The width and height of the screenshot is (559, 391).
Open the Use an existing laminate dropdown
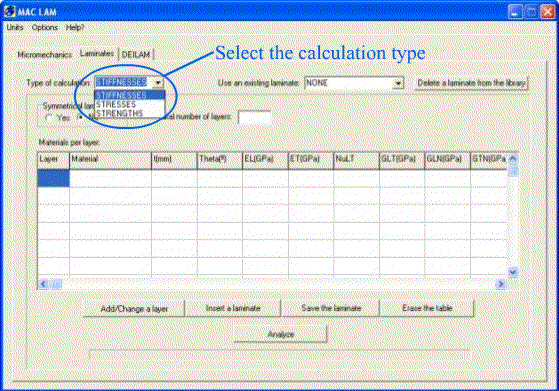click(x=398, y=83)
